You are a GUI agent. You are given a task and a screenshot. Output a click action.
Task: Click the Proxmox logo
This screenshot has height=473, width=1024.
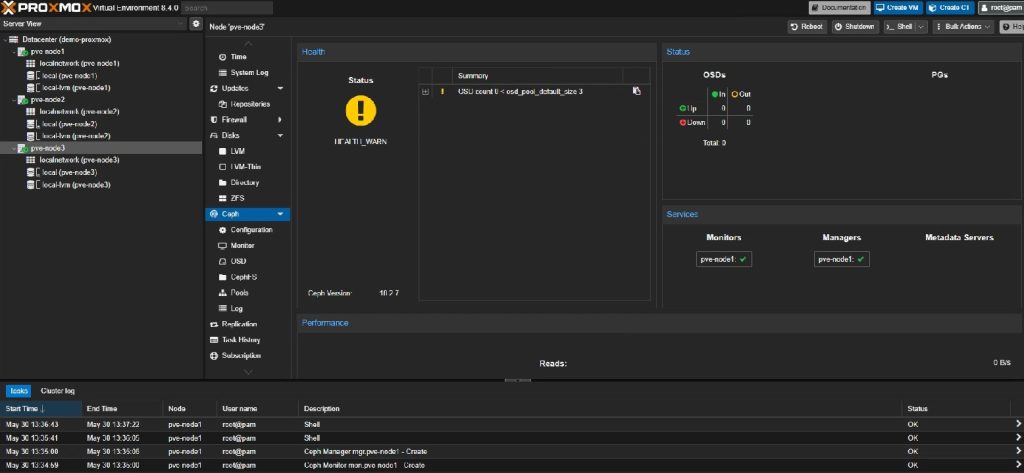coord(44,8)
